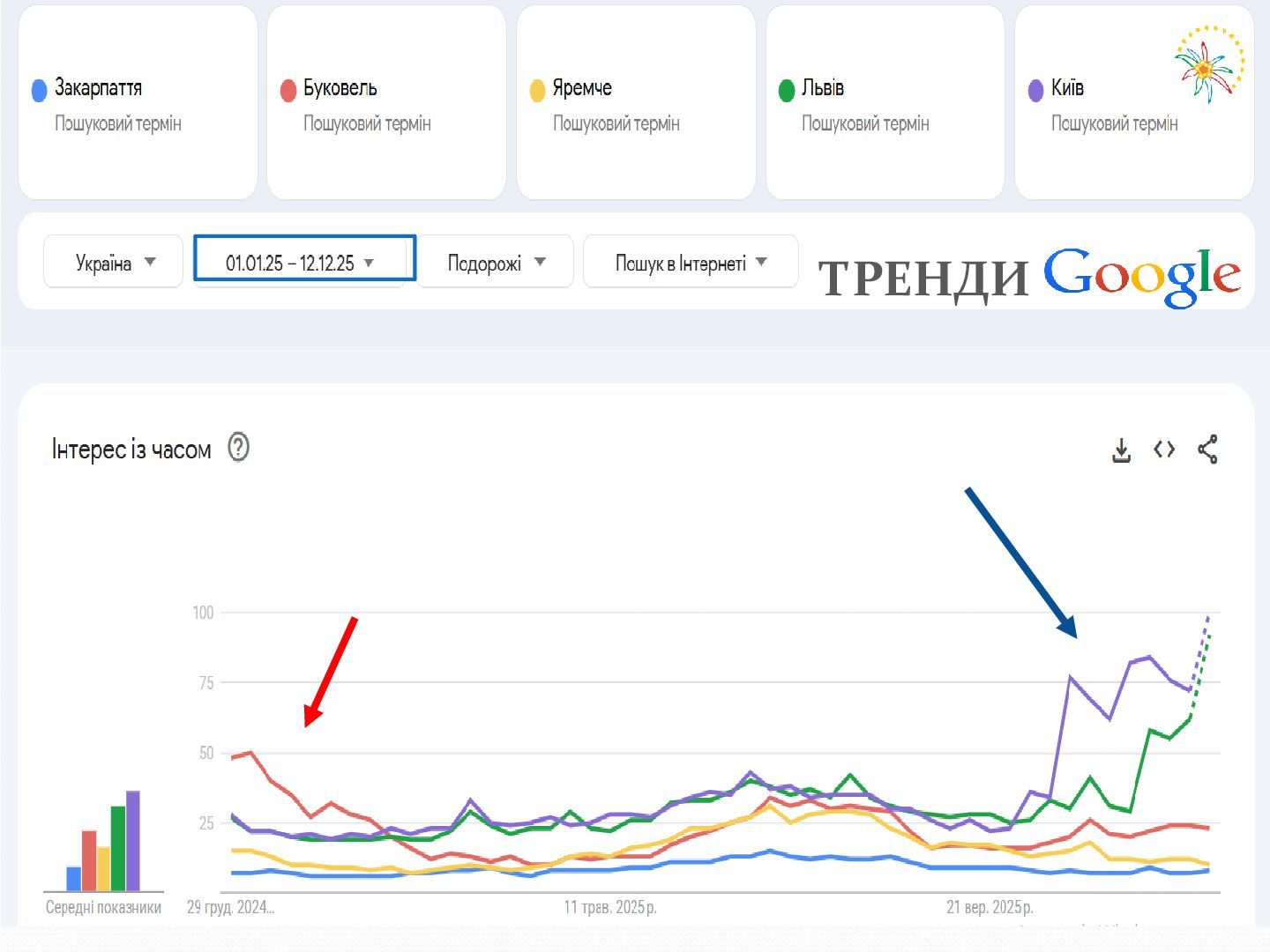Click the Львів green color dot
The width and height of the screenshot is (1270, 952).
click(x=787, y=91)
